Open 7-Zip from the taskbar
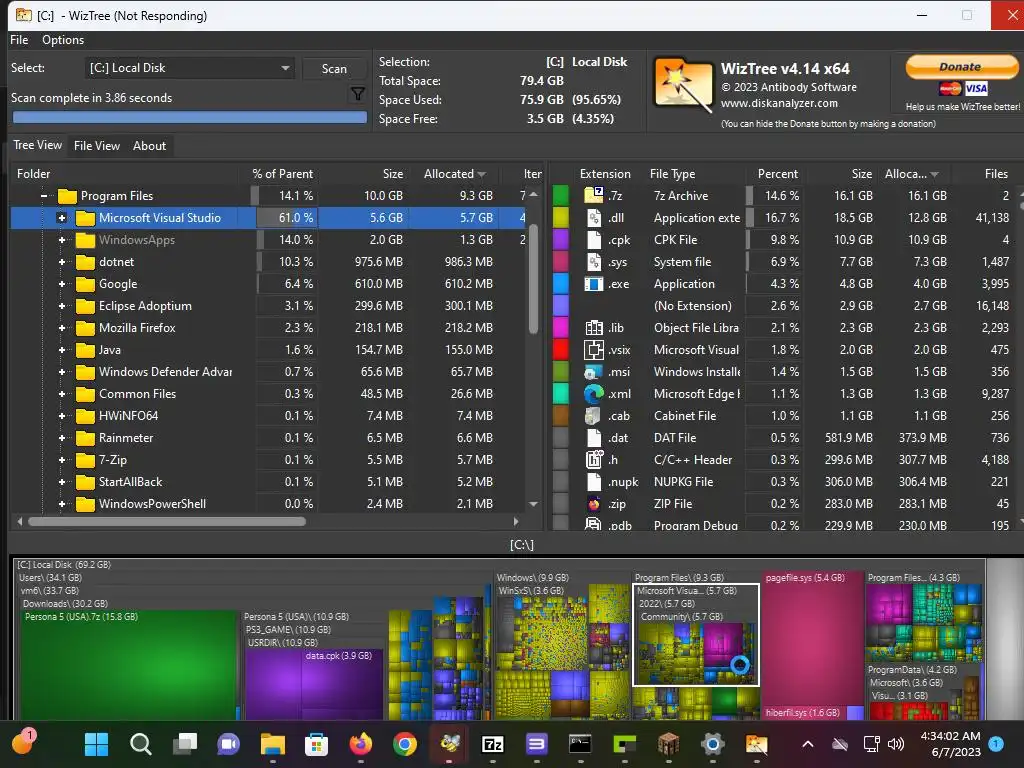Screen dimensions: 1024x768 coord(492,744)
